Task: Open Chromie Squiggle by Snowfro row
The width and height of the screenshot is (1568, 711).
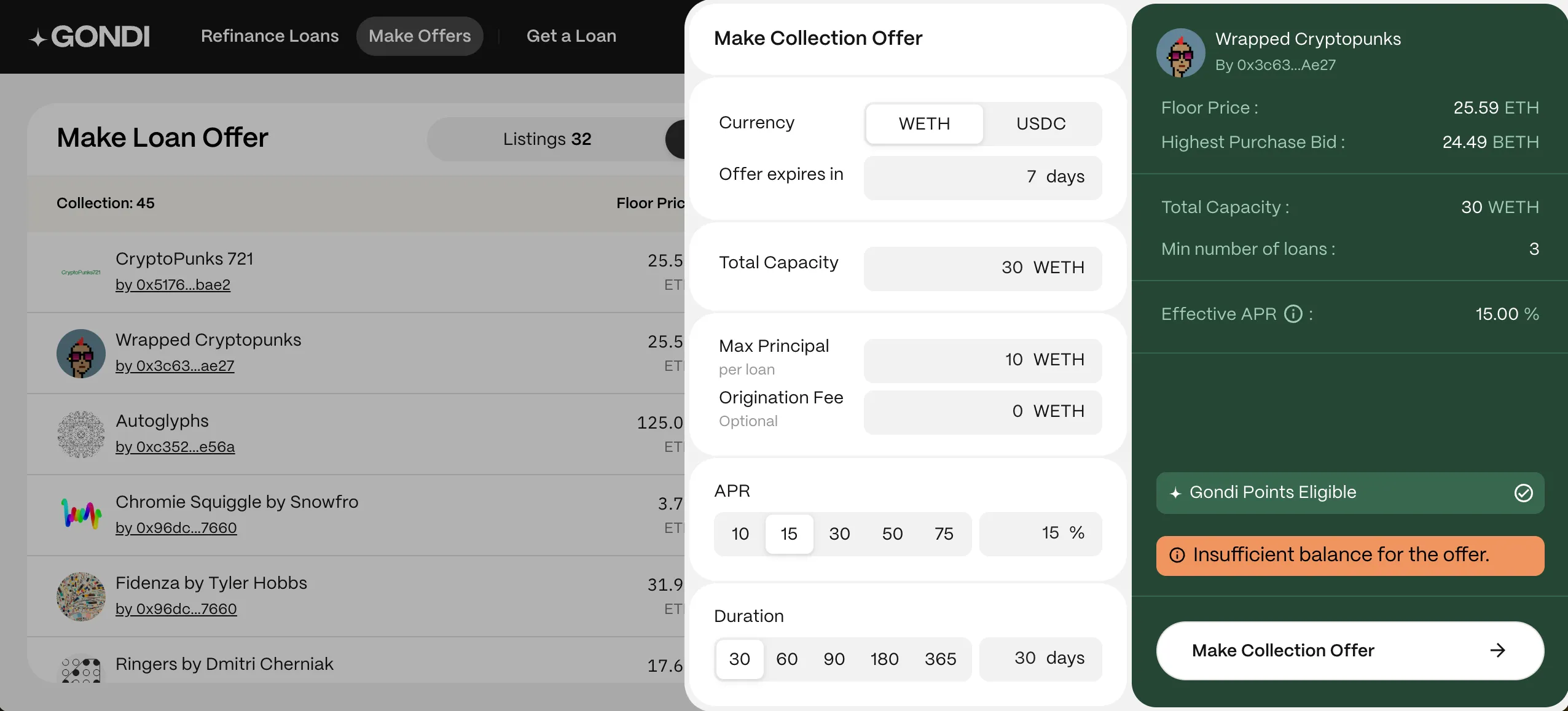Action: pos(356,515)
